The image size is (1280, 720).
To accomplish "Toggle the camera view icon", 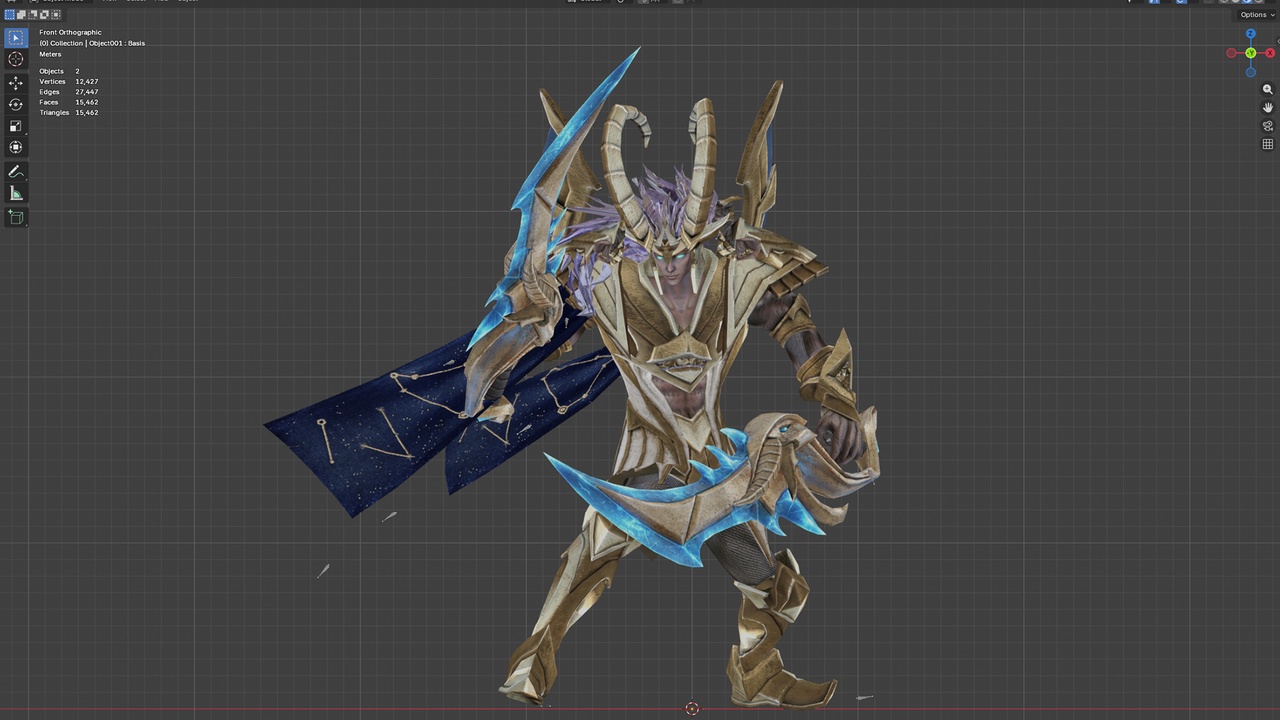I will pyautogui.click(x=1267, y=126).
